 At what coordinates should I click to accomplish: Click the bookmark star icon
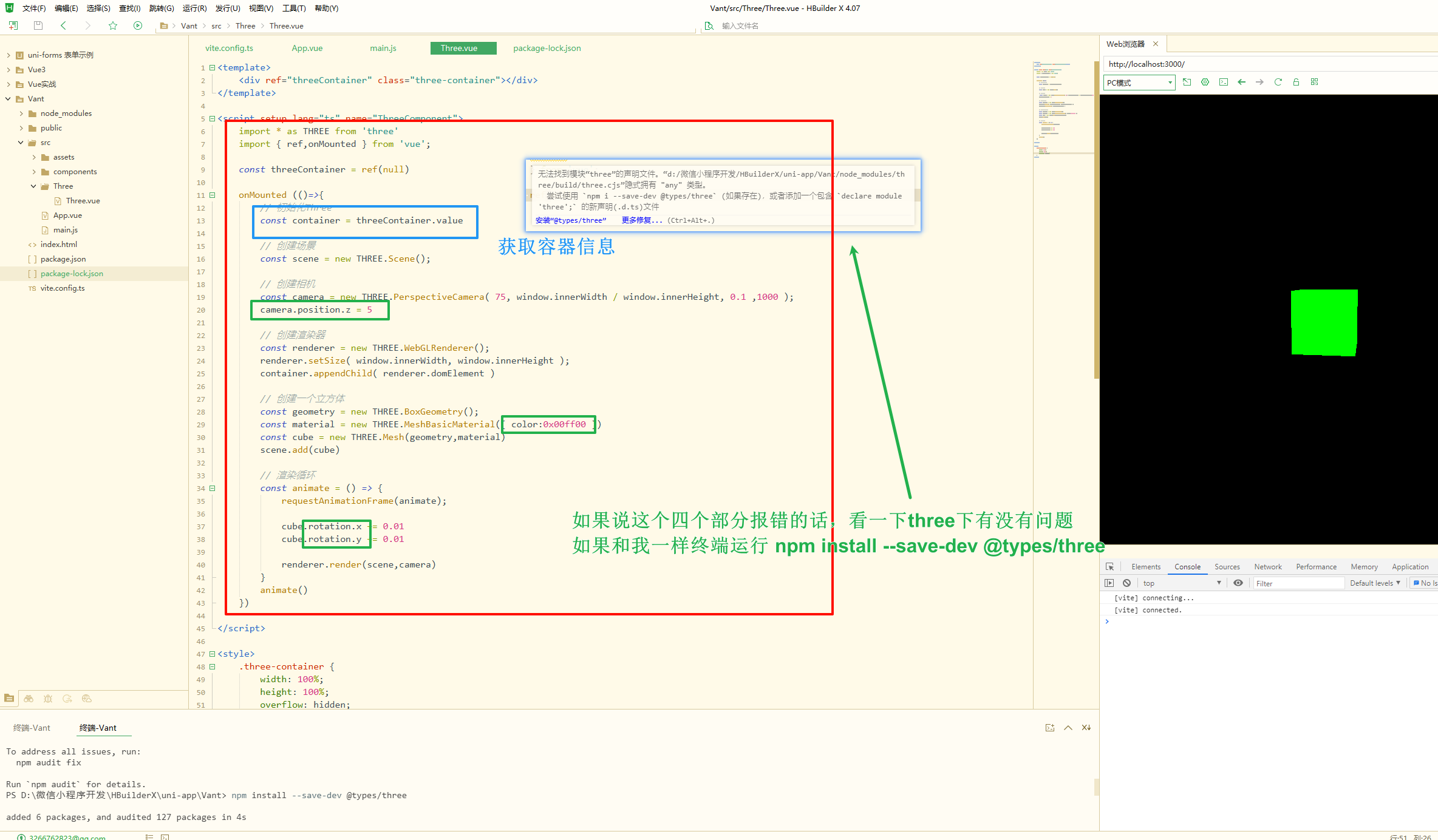(113, 25)
